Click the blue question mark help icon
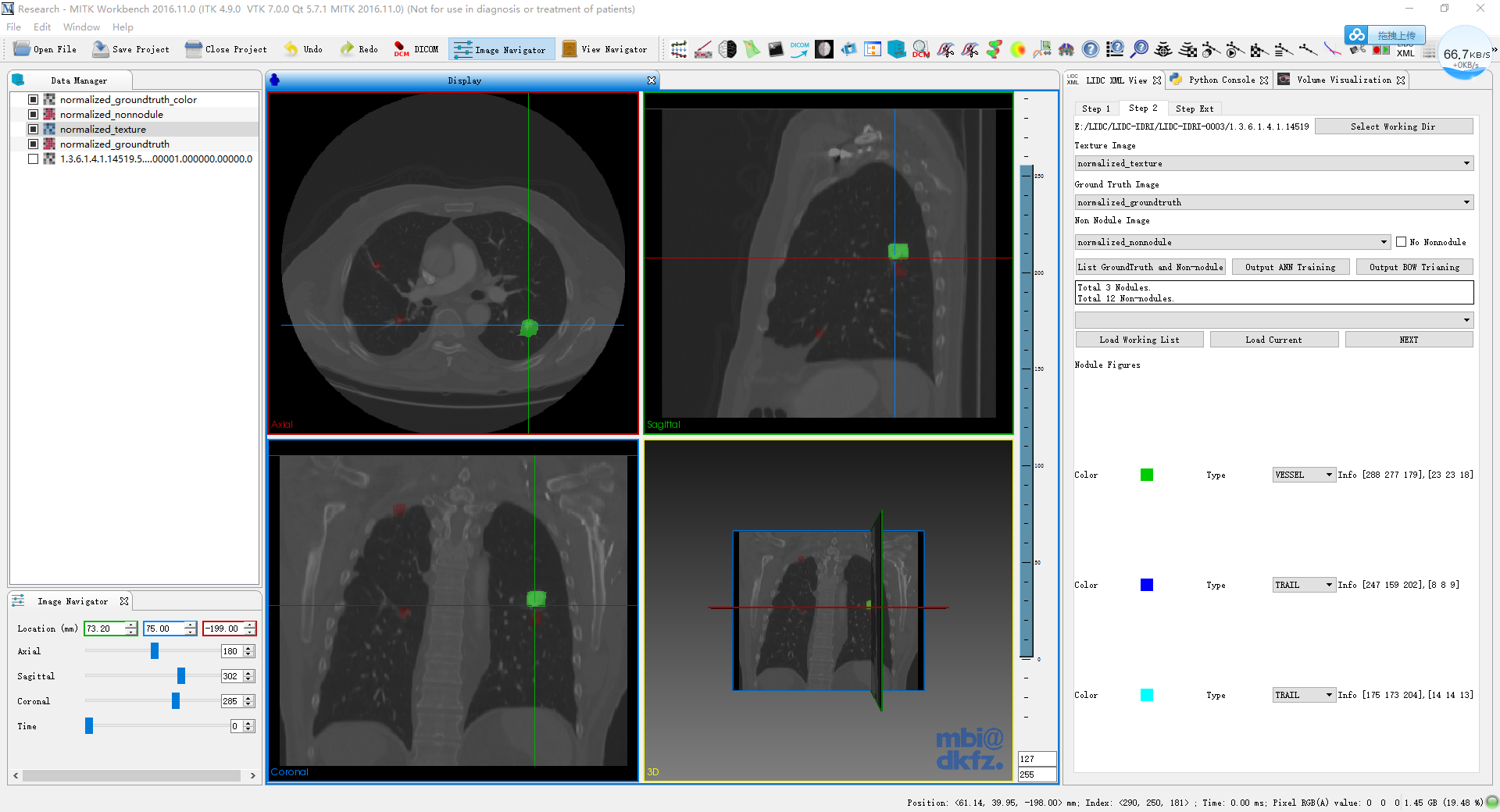The width and height of the screenshot is (1500, 812). coord(1091,49)
